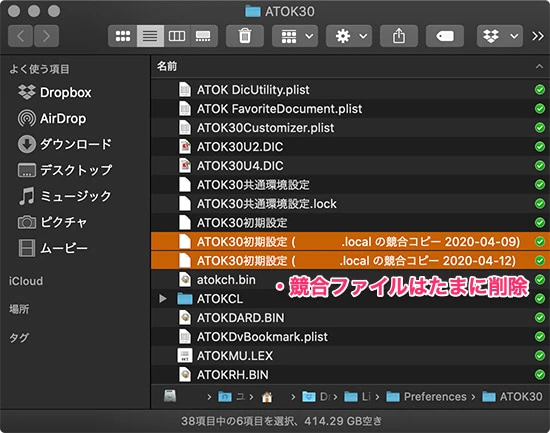Open ピクチャ in the sidebar
Viewport: 550px width, 433px height.
point(52,222)
